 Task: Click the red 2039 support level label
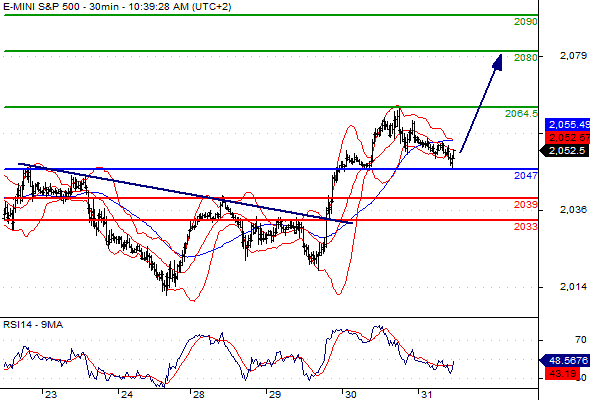click(x=526, y=205)
